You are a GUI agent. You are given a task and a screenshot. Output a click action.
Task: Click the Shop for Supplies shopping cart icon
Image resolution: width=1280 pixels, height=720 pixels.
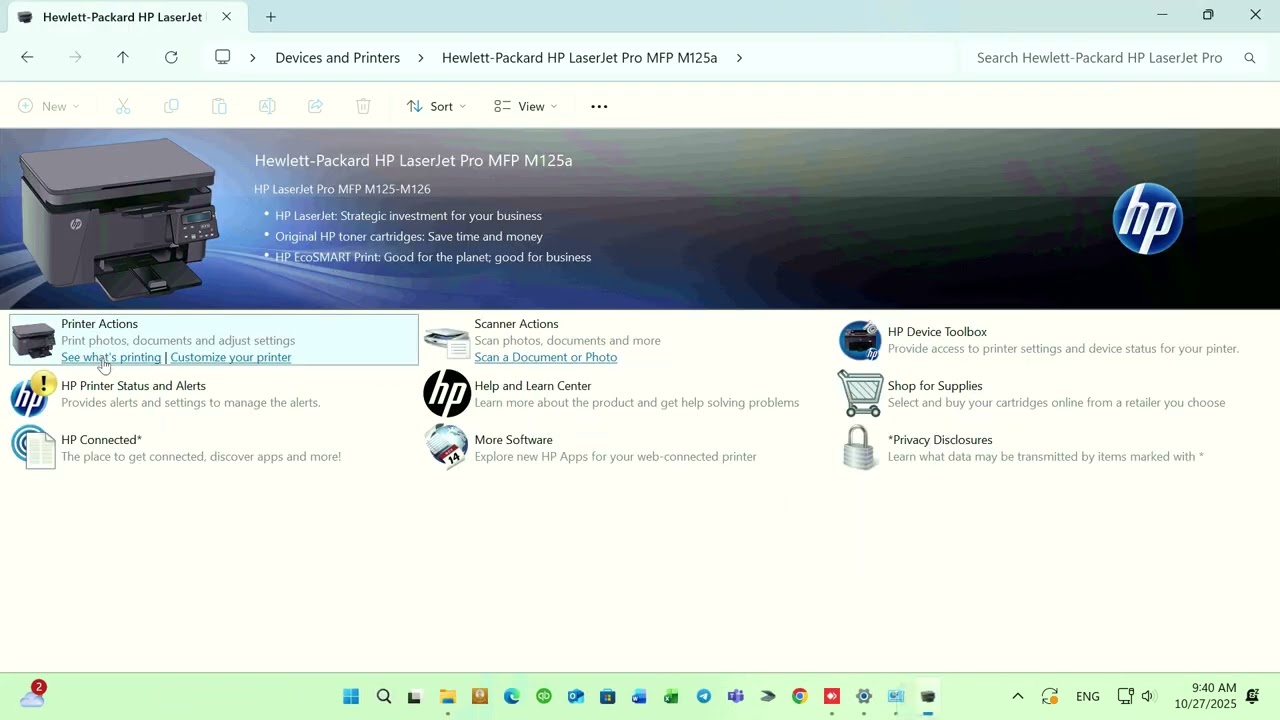[x=860, y=394]
